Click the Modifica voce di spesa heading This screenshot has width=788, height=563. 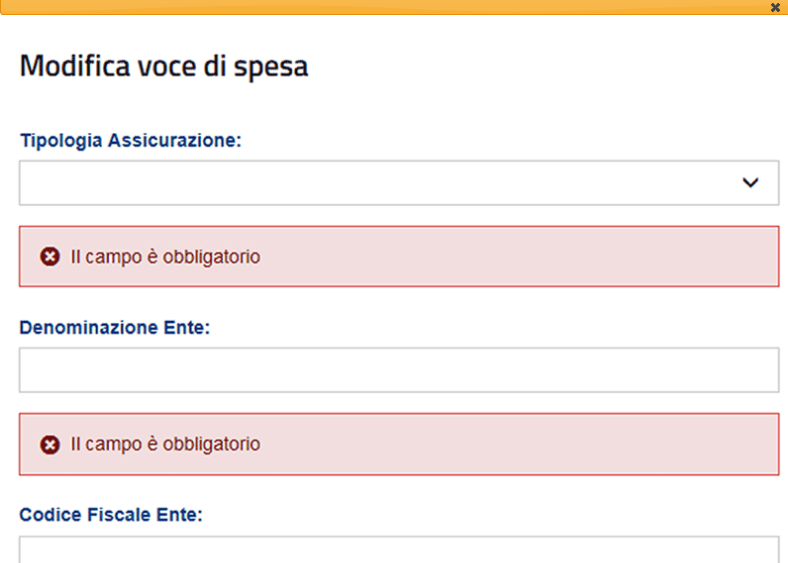point(164,67)
